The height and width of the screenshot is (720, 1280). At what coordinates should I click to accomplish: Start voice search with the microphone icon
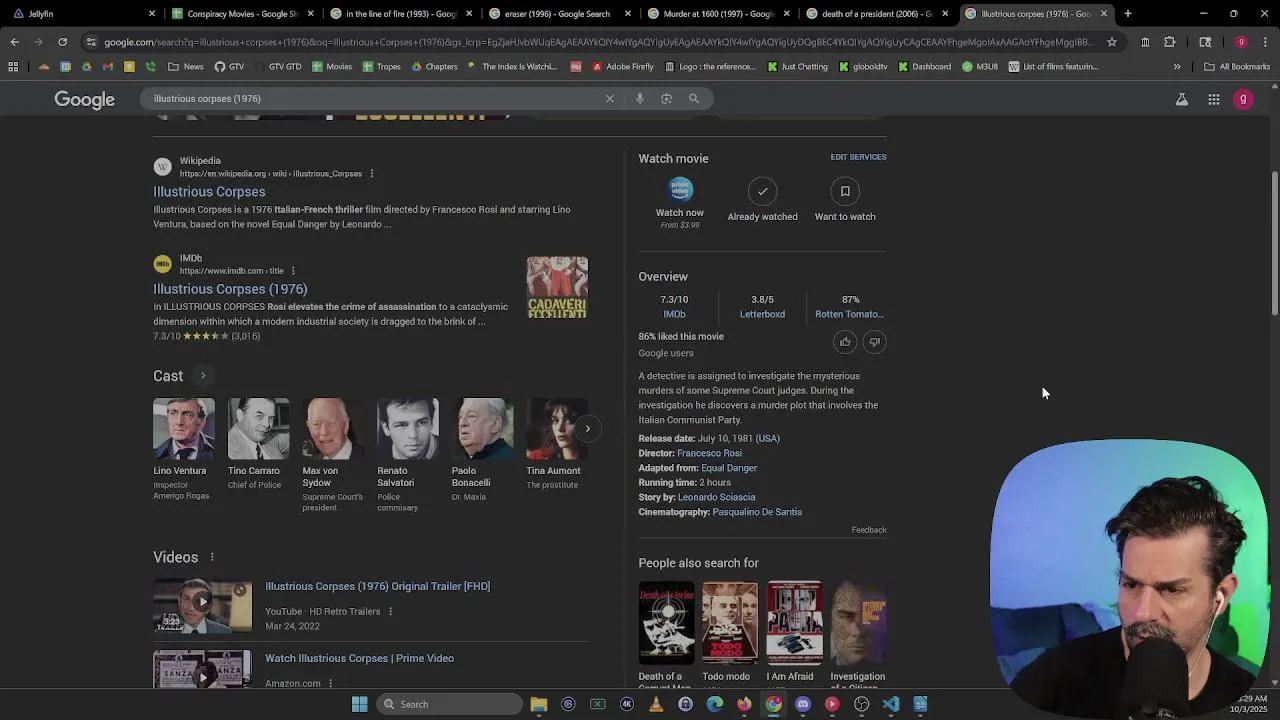[640, 99]
